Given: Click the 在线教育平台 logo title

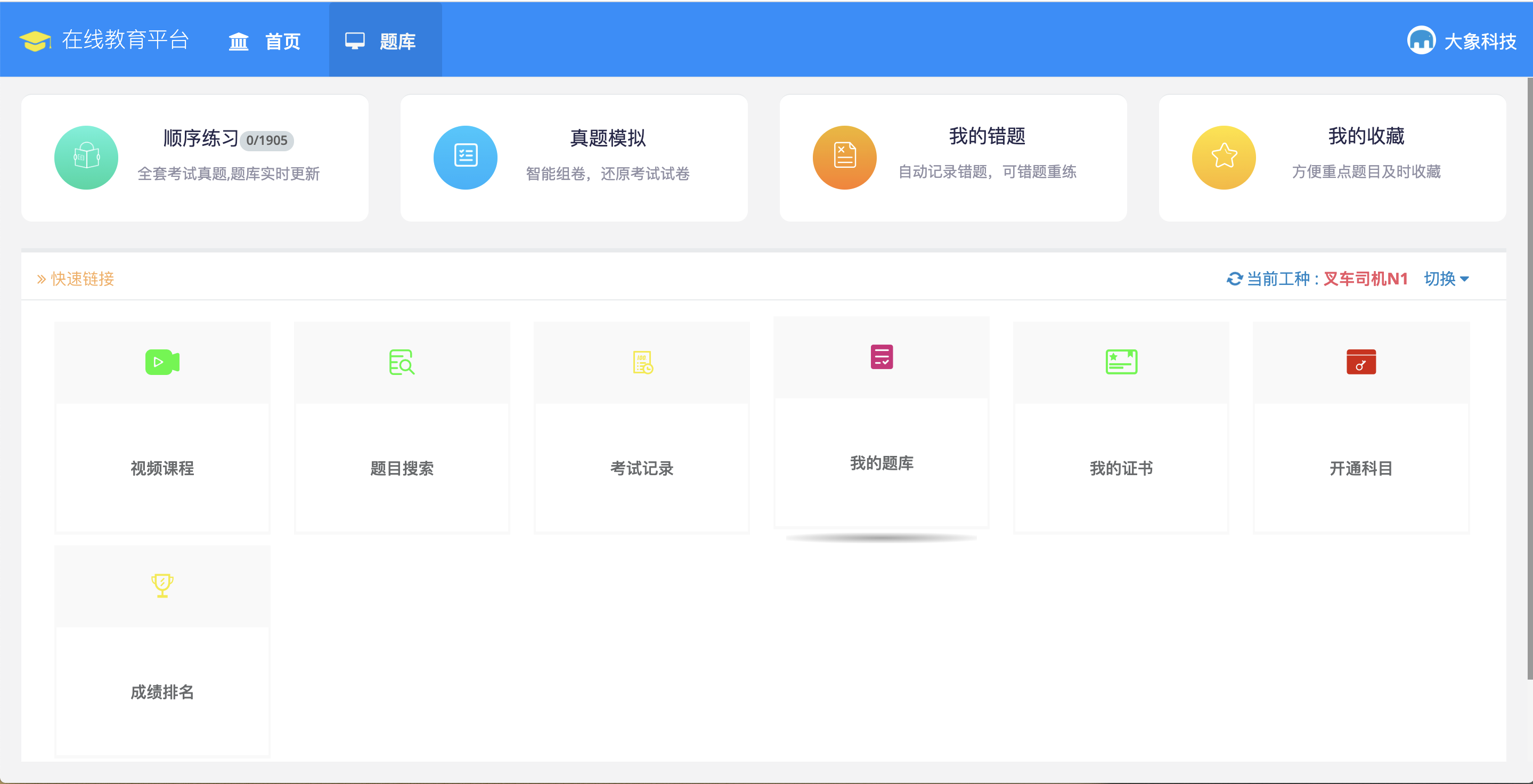Looking at the screenshot, I should tap(125, 40).
